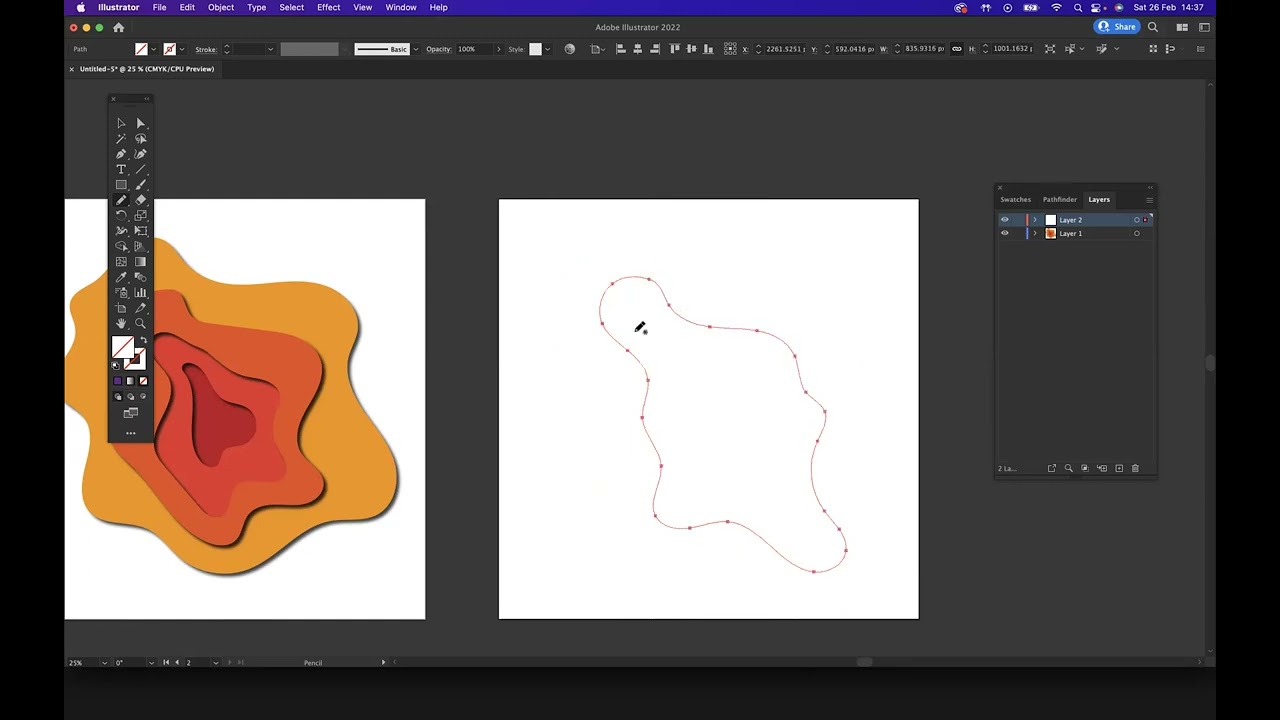This screenshot has width=1280, height=720.
Task: Open the stroke color dropdown
Action: pos(182,49)
